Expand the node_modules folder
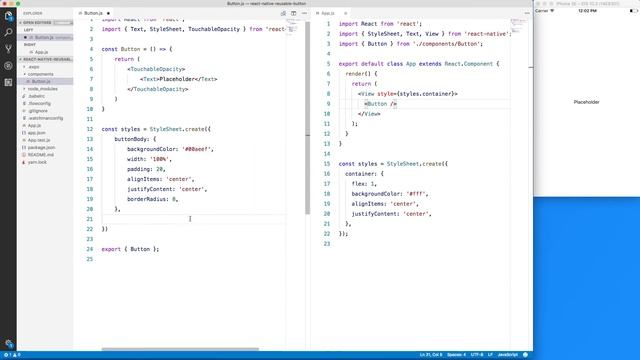 coord(42,89)
